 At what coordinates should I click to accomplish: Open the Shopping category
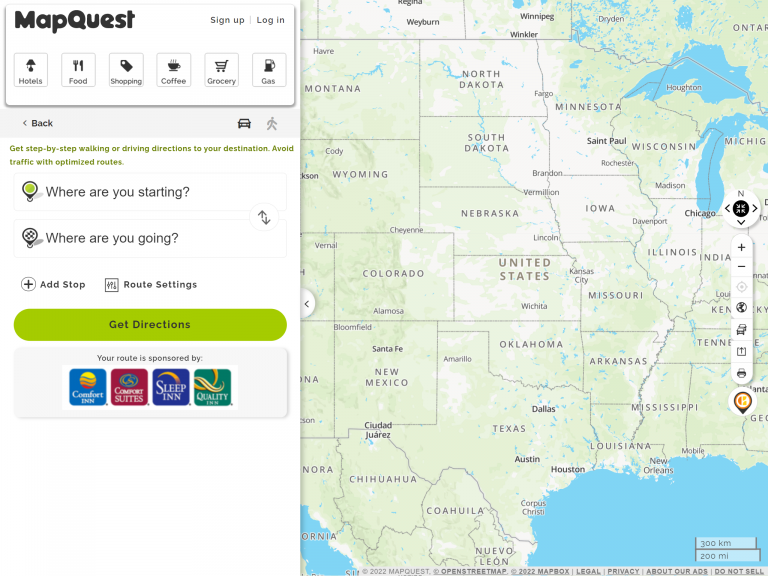(x=126, y=70)
